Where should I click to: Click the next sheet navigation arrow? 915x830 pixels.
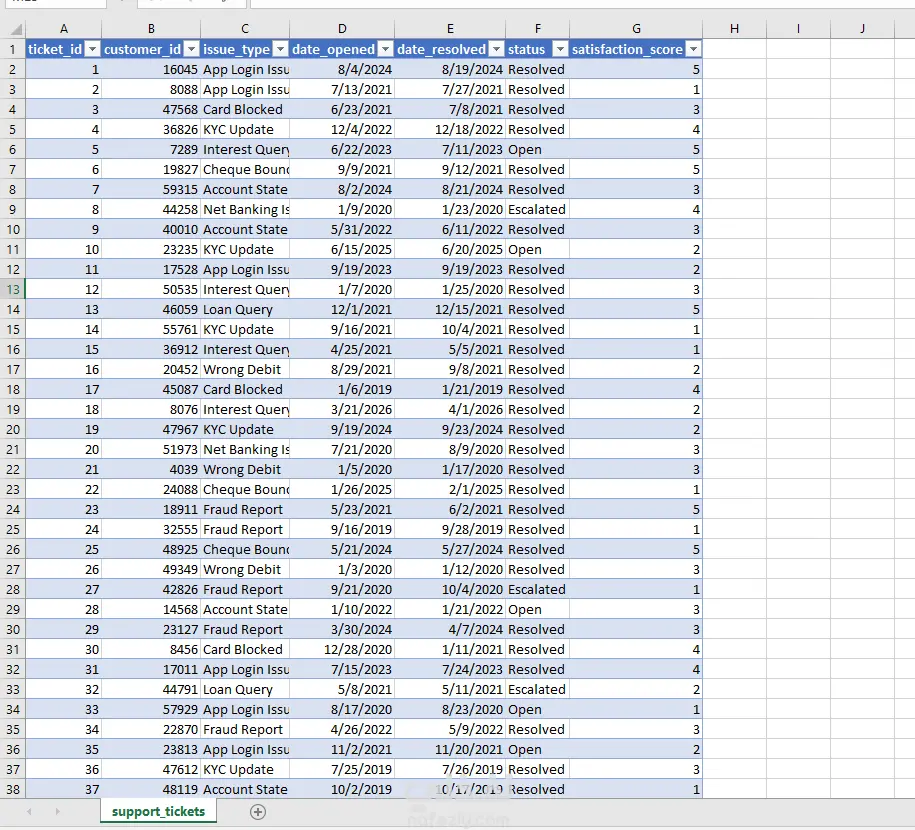click(57, 811)
